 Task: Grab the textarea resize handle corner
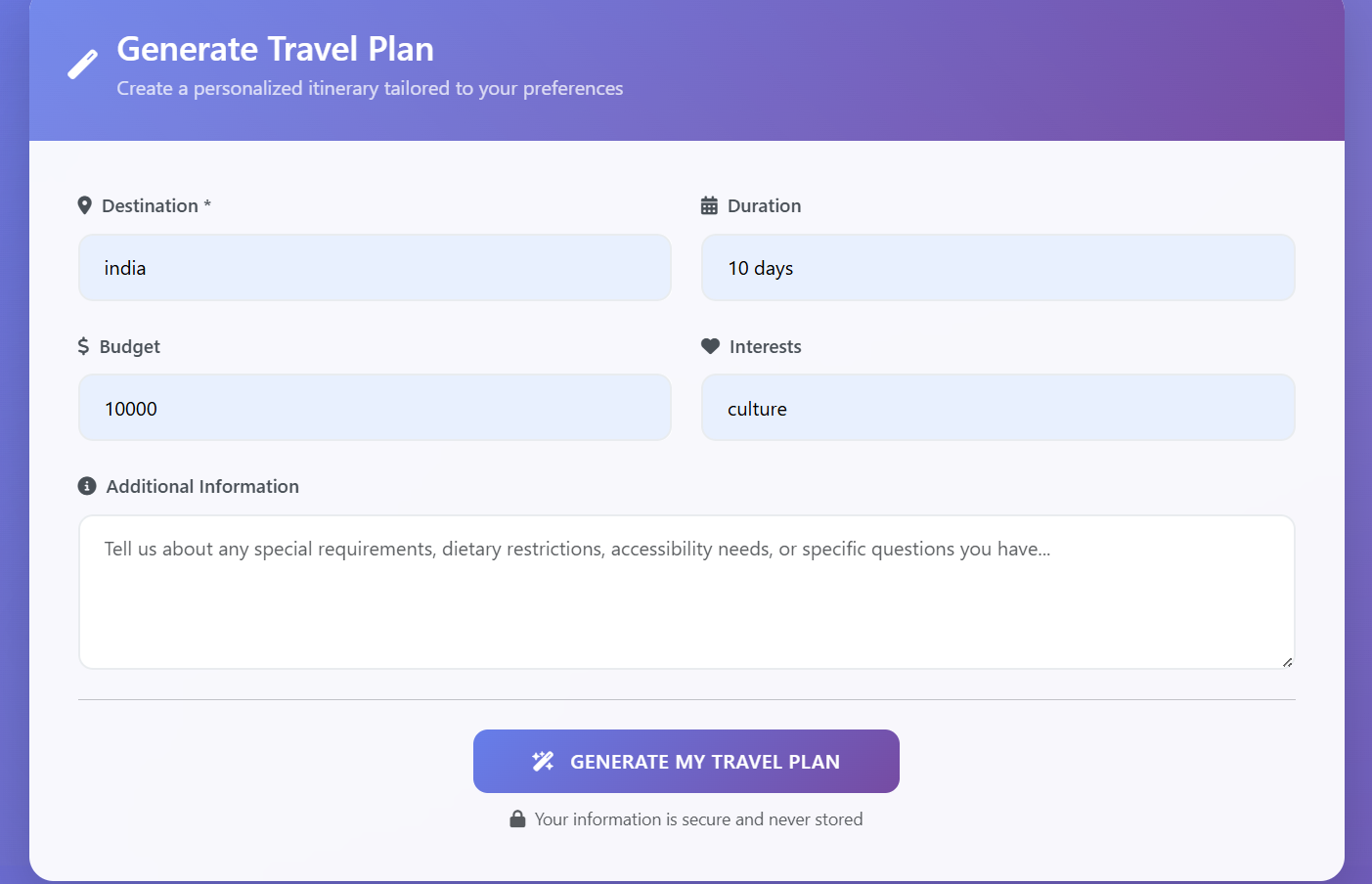click(1287, 662)
